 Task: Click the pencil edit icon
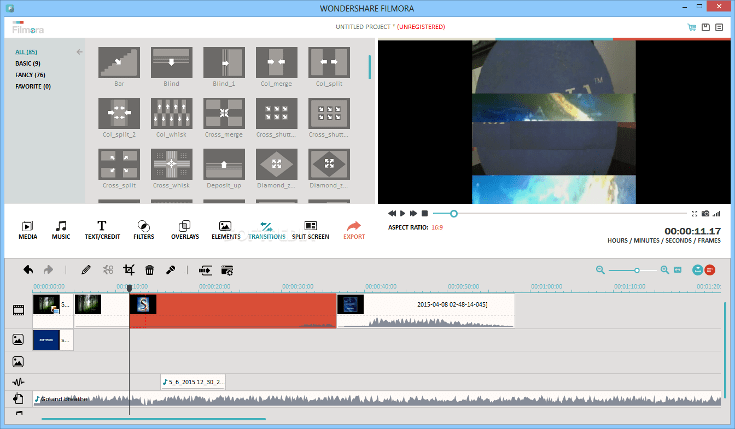tap(86, 270)
